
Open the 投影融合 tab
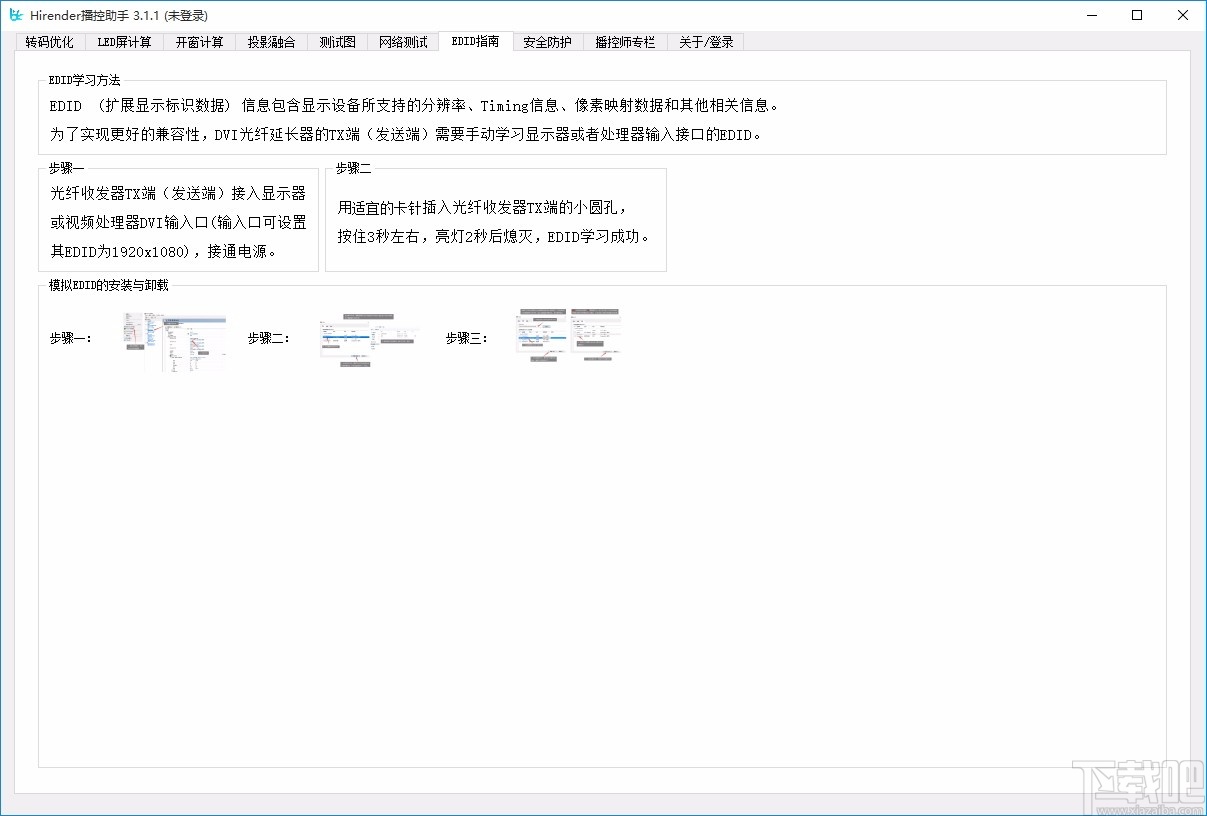(271, 41)
